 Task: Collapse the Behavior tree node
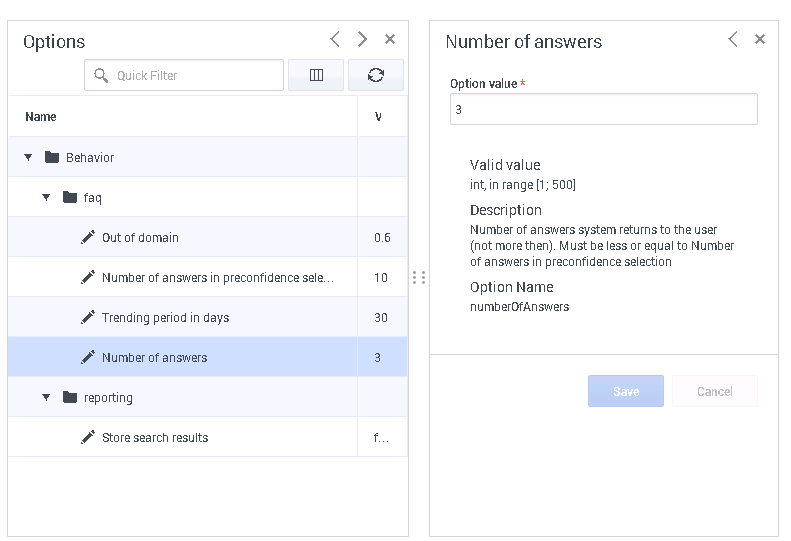click(x=28, y=157)
